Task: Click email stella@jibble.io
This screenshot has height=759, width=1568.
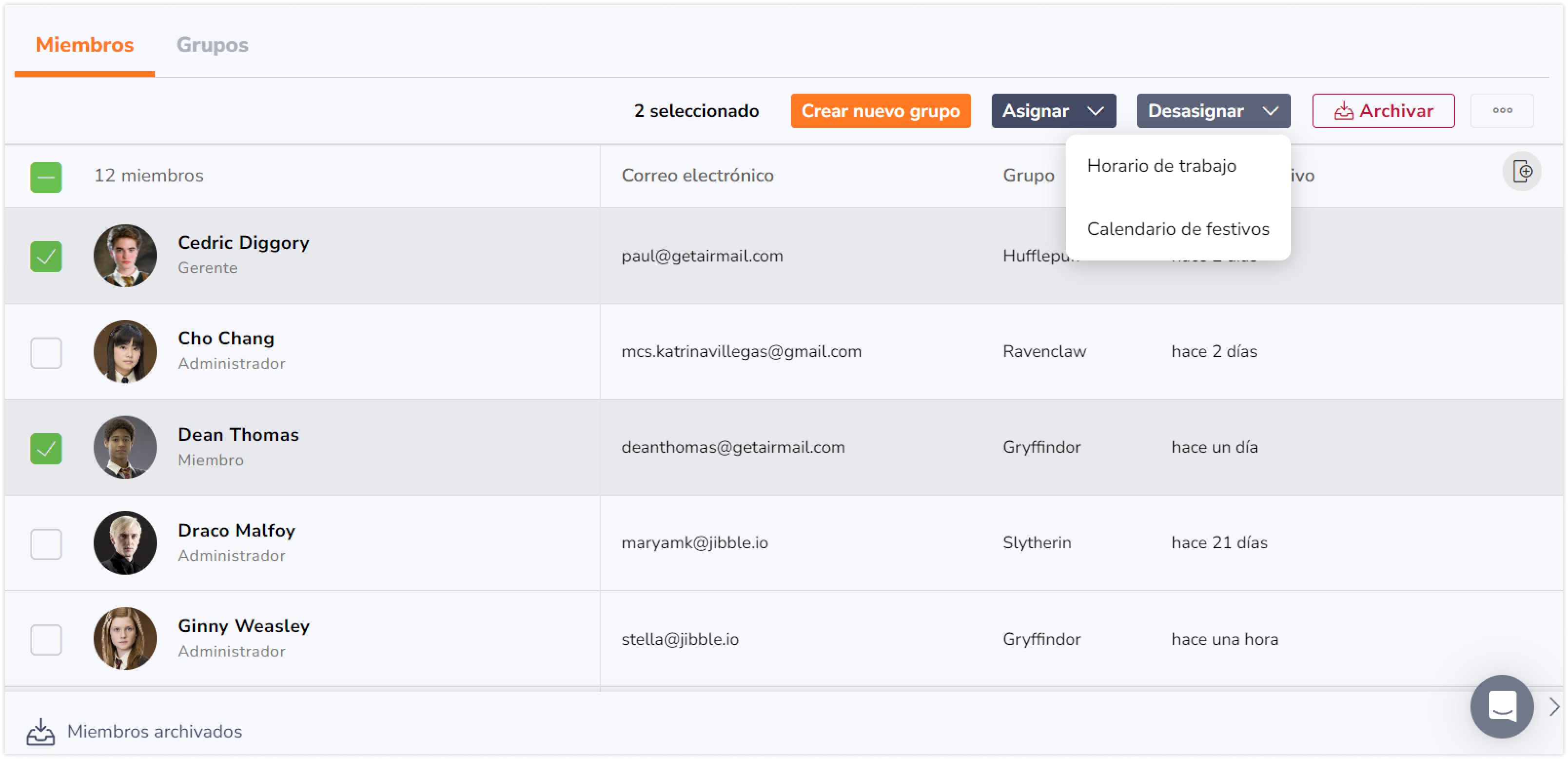Action: (x=680, y=639)
